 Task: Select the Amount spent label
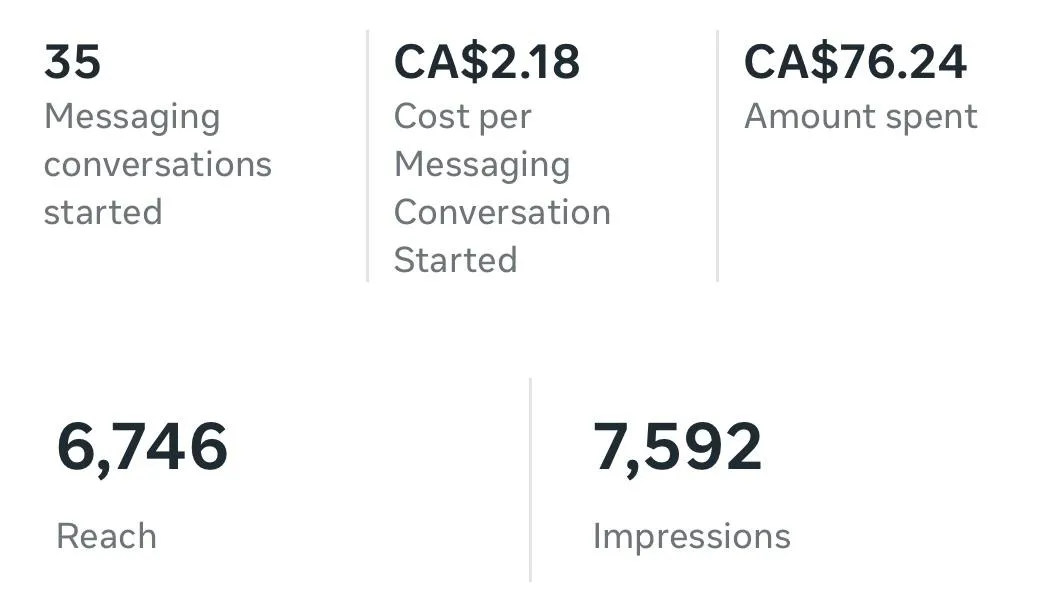(x=861, y=116)
